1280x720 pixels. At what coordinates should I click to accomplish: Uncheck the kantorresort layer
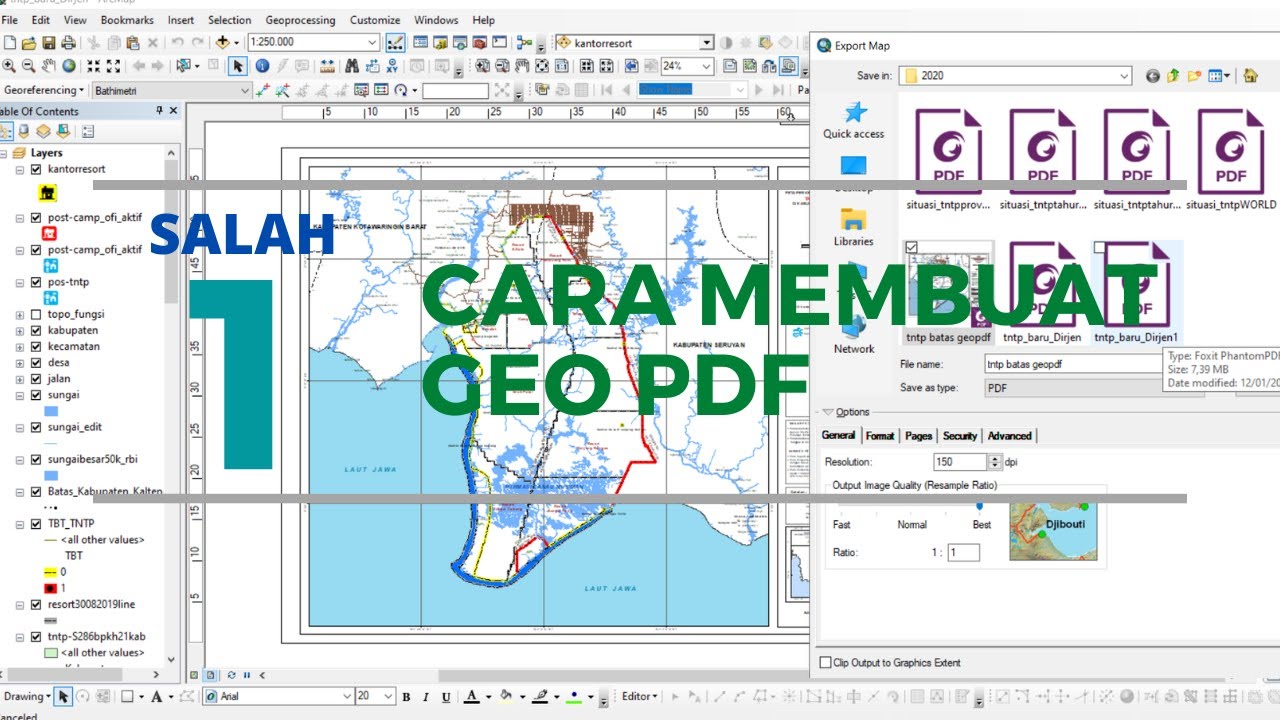point(36,170)
